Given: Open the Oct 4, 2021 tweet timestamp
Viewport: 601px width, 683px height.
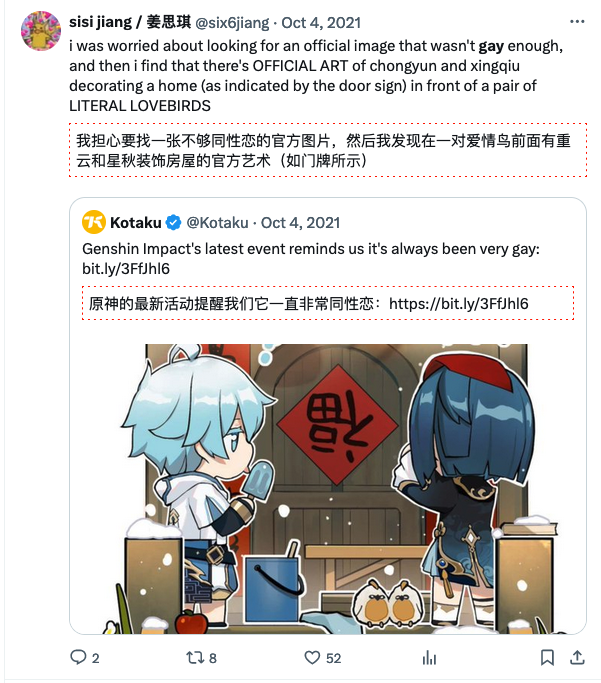Looking at the screenshot, I should tap(321, 23).
